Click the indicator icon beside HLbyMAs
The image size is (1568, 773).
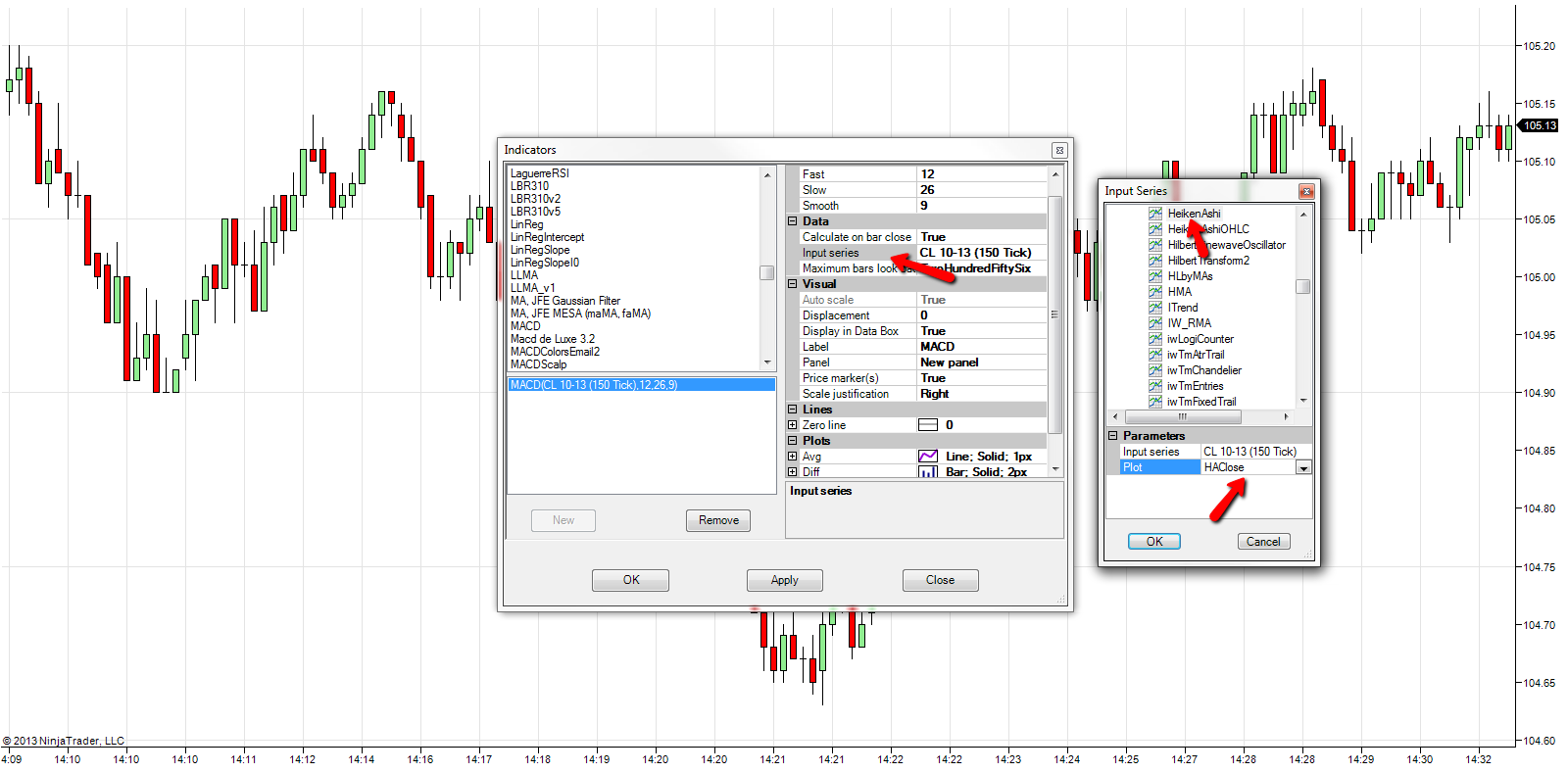tap(1155, 276)
